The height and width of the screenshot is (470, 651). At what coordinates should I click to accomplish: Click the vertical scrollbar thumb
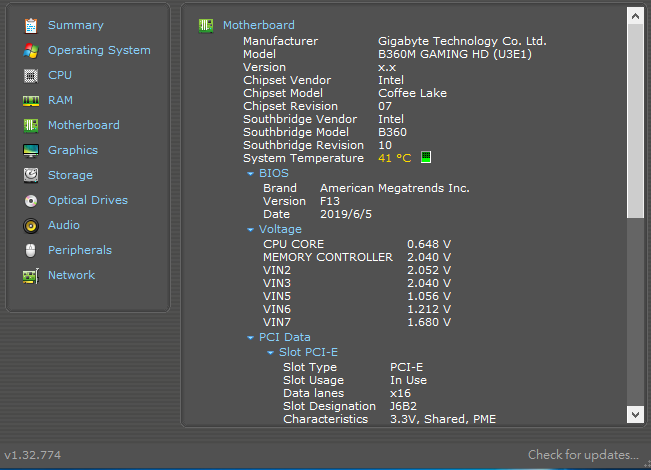click(x=635, y=121)
